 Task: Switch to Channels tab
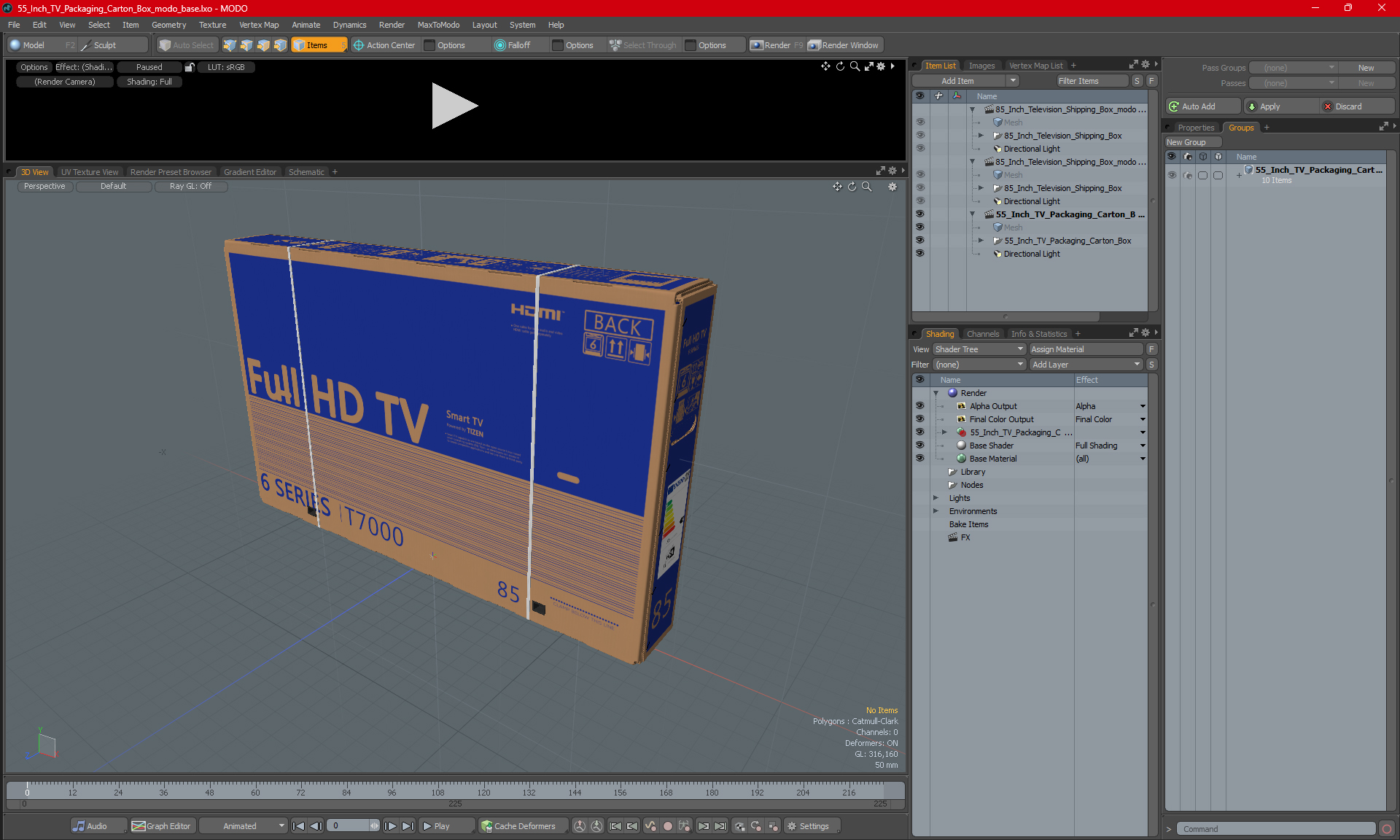coord(983,334)
